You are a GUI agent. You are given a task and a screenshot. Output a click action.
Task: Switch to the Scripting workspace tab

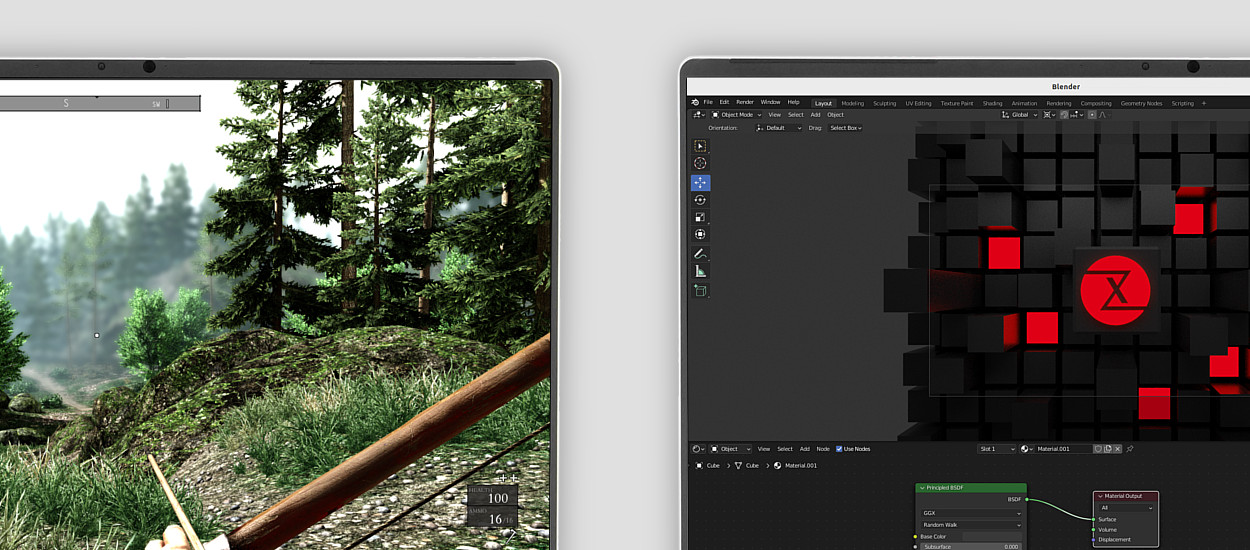[x=1182, y=103]
